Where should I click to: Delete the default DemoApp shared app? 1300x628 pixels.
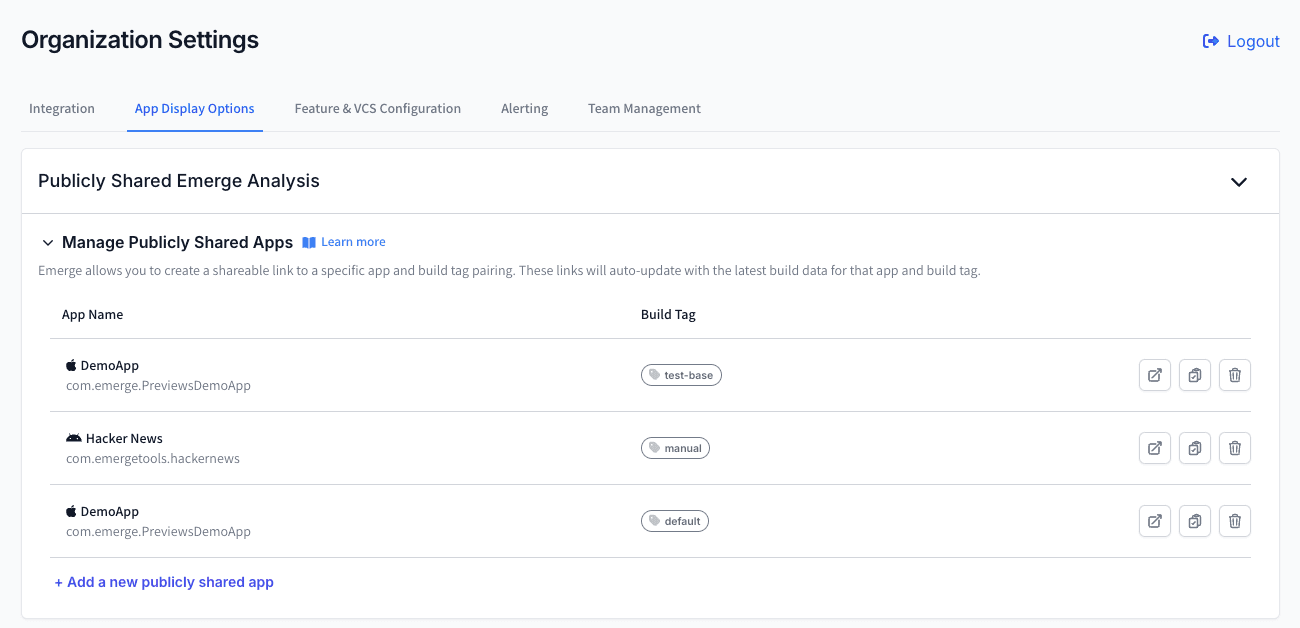coord(1235,520)
